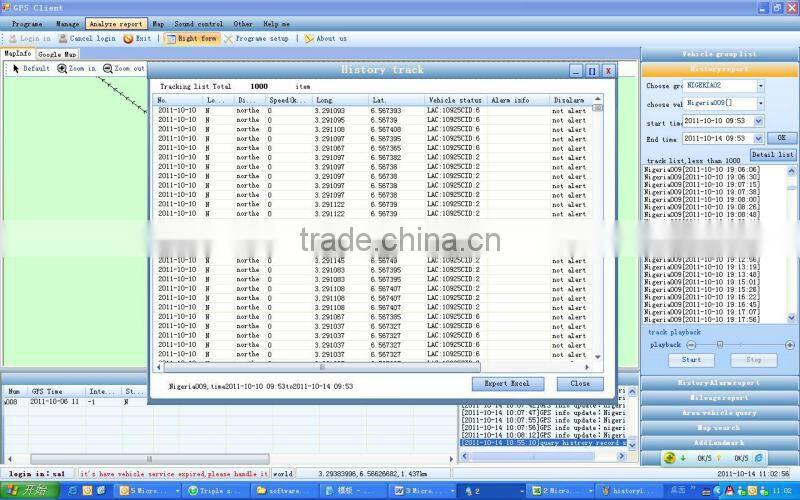800x500 pixels.
Task: Sort by the Vehicle status column header
Action: [x=455, y=101]
